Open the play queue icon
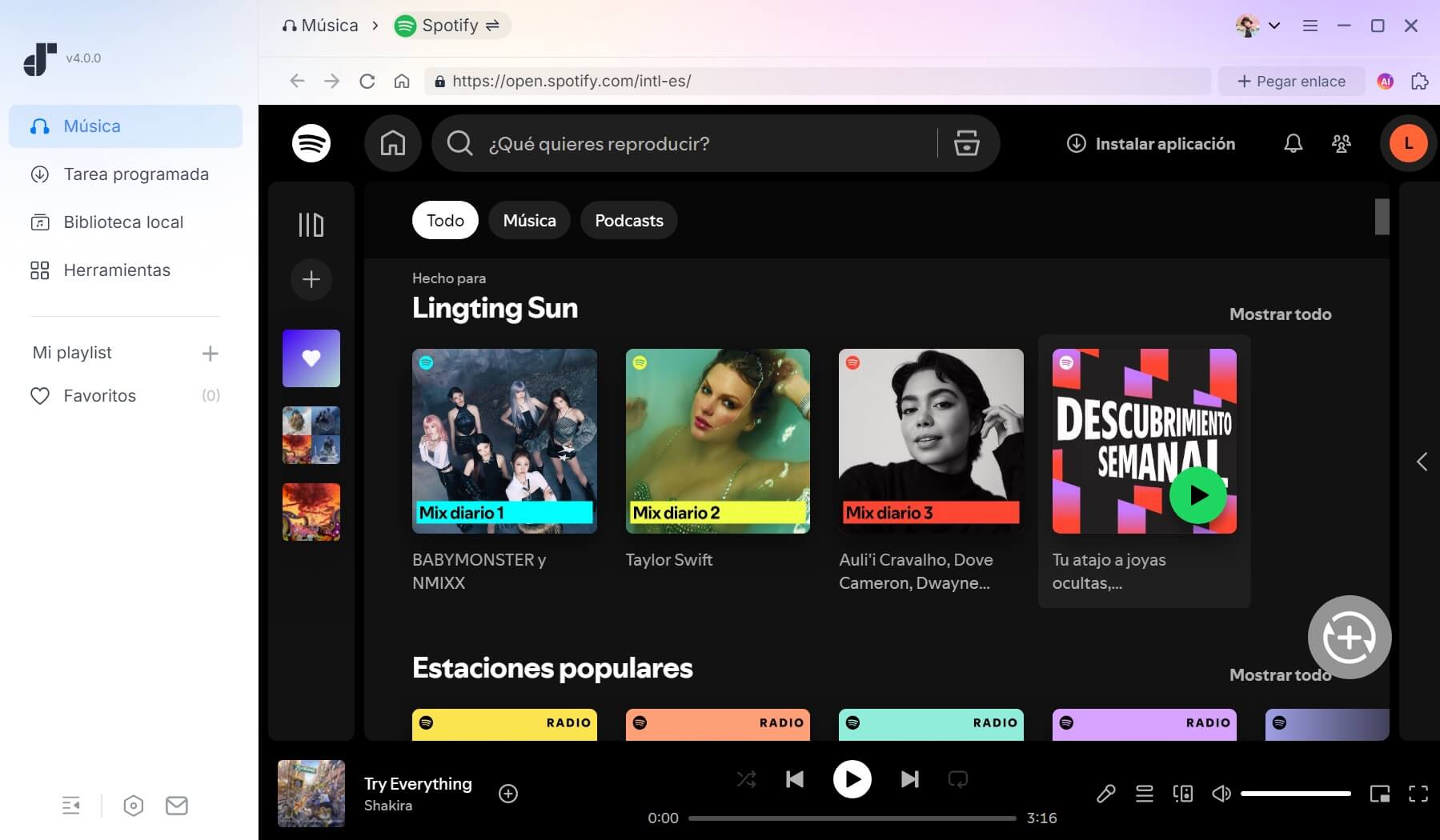The image size is (1440, 840). coord(1144,794)
